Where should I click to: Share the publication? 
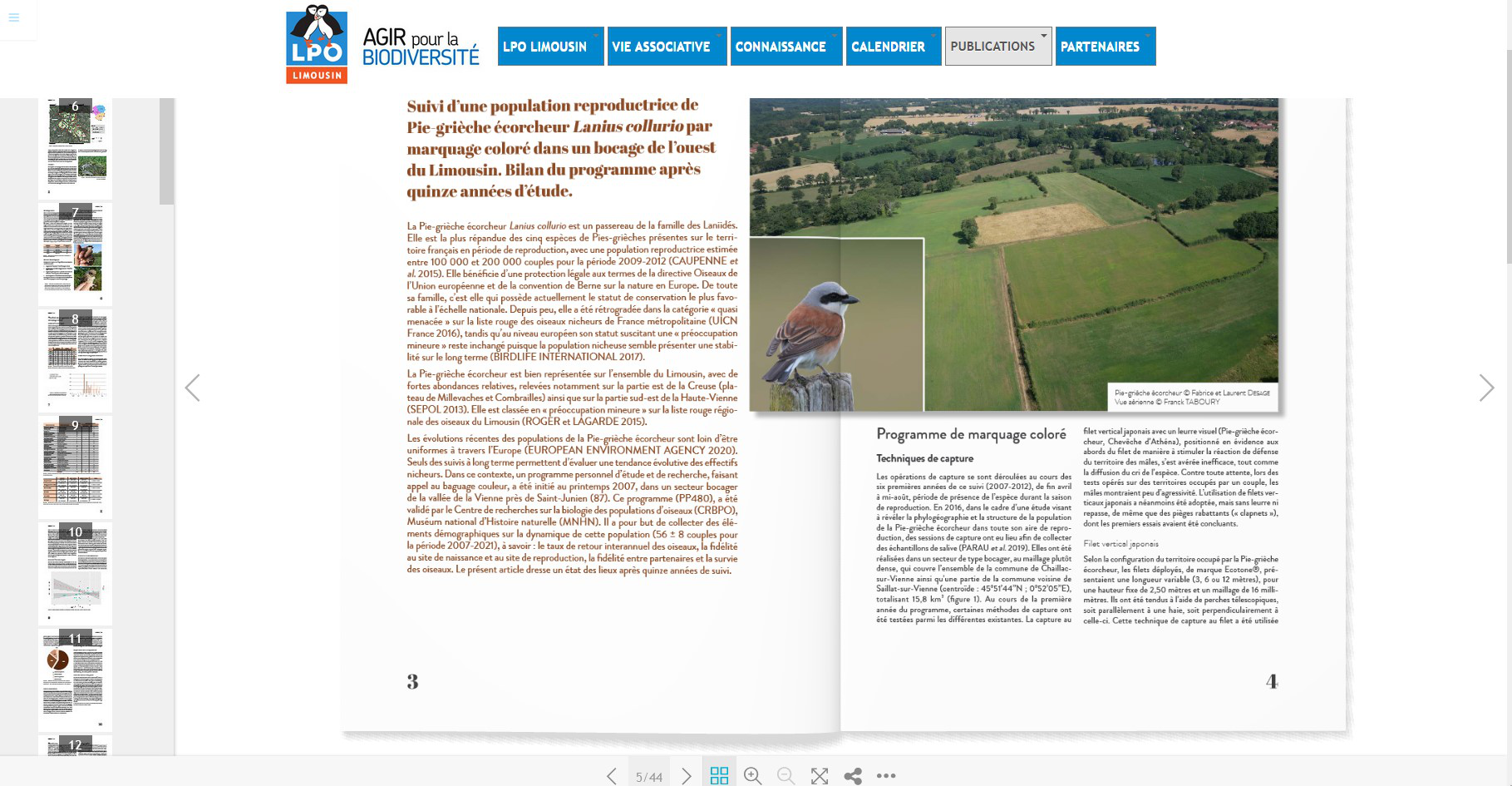853,776
